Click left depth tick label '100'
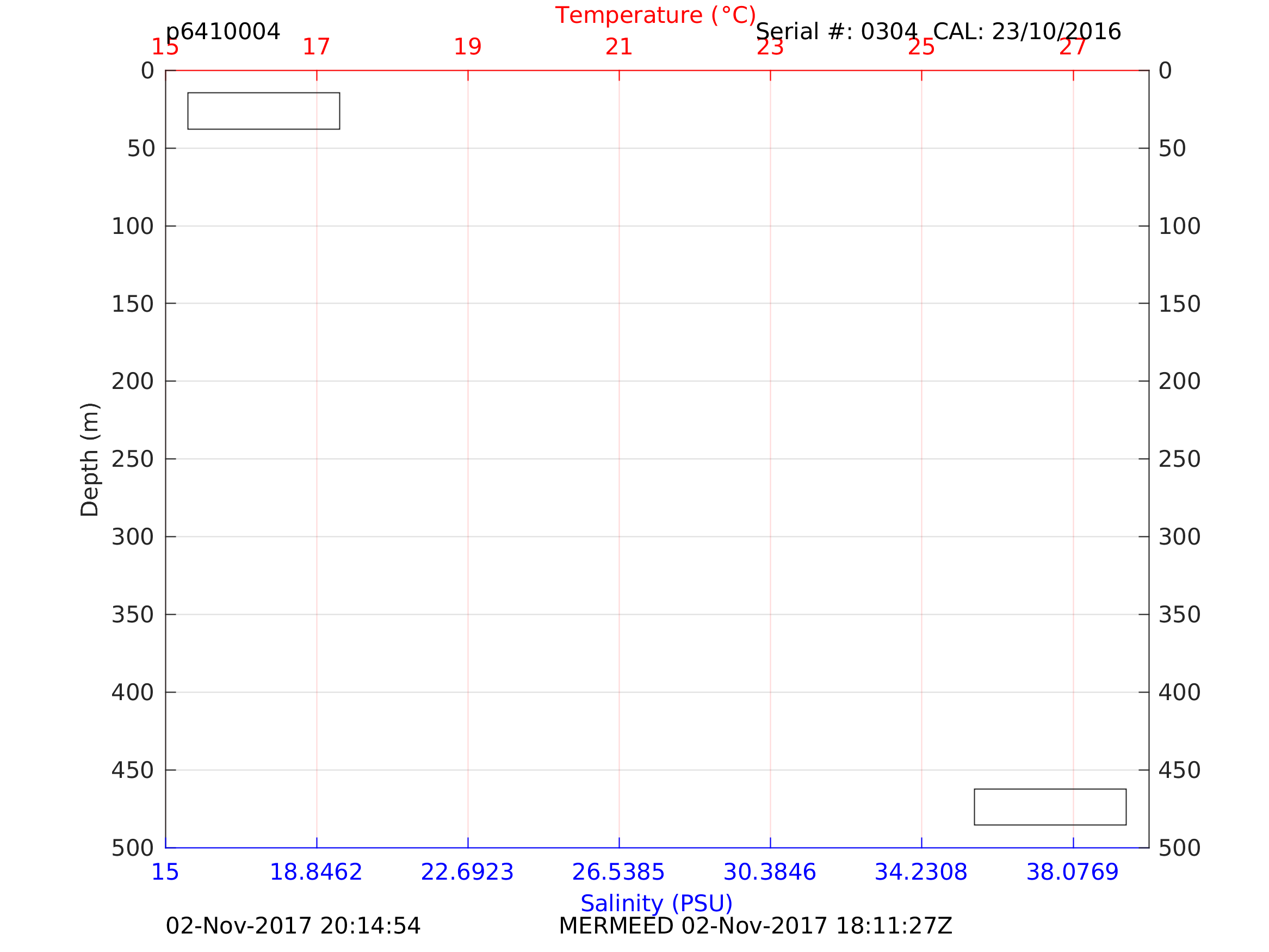Image resolution: width=1269 pixels, height=952 pixels. click(x=133, y=226)
